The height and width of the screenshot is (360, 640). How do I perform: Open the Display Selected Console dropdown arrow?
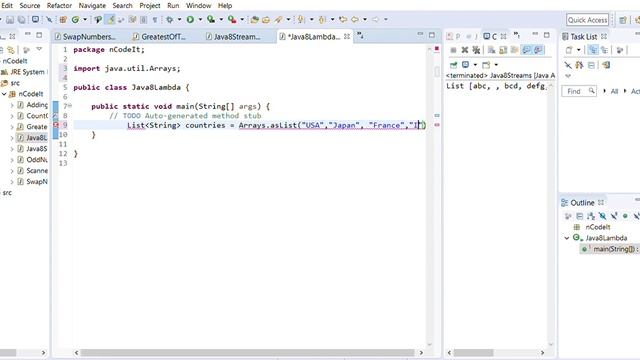click(475, 65)
